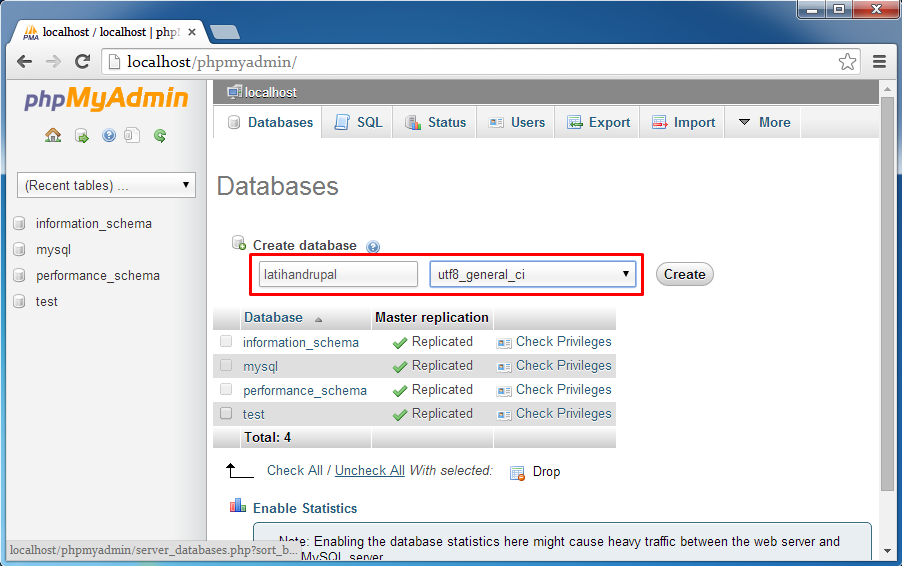Select information_schema in the sidebar
Screen dimensions: 902x566
pyautogui.click(x=94, y=224)
